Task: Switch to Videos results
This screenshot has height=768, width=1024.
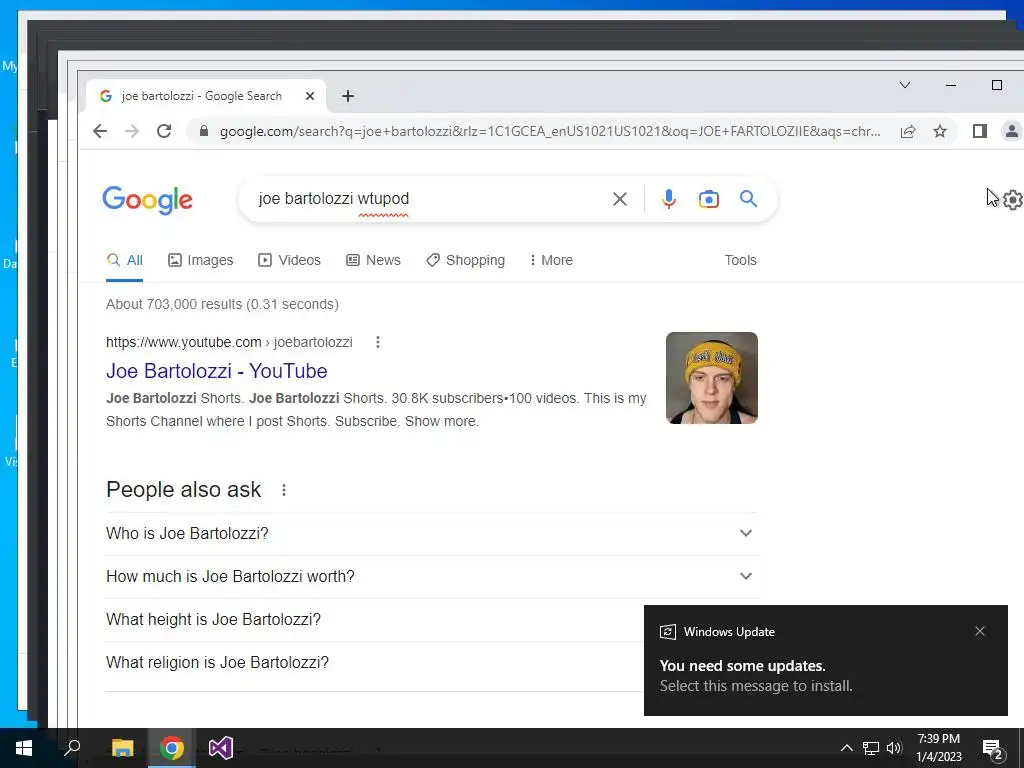Action: (x=289, y=260)
